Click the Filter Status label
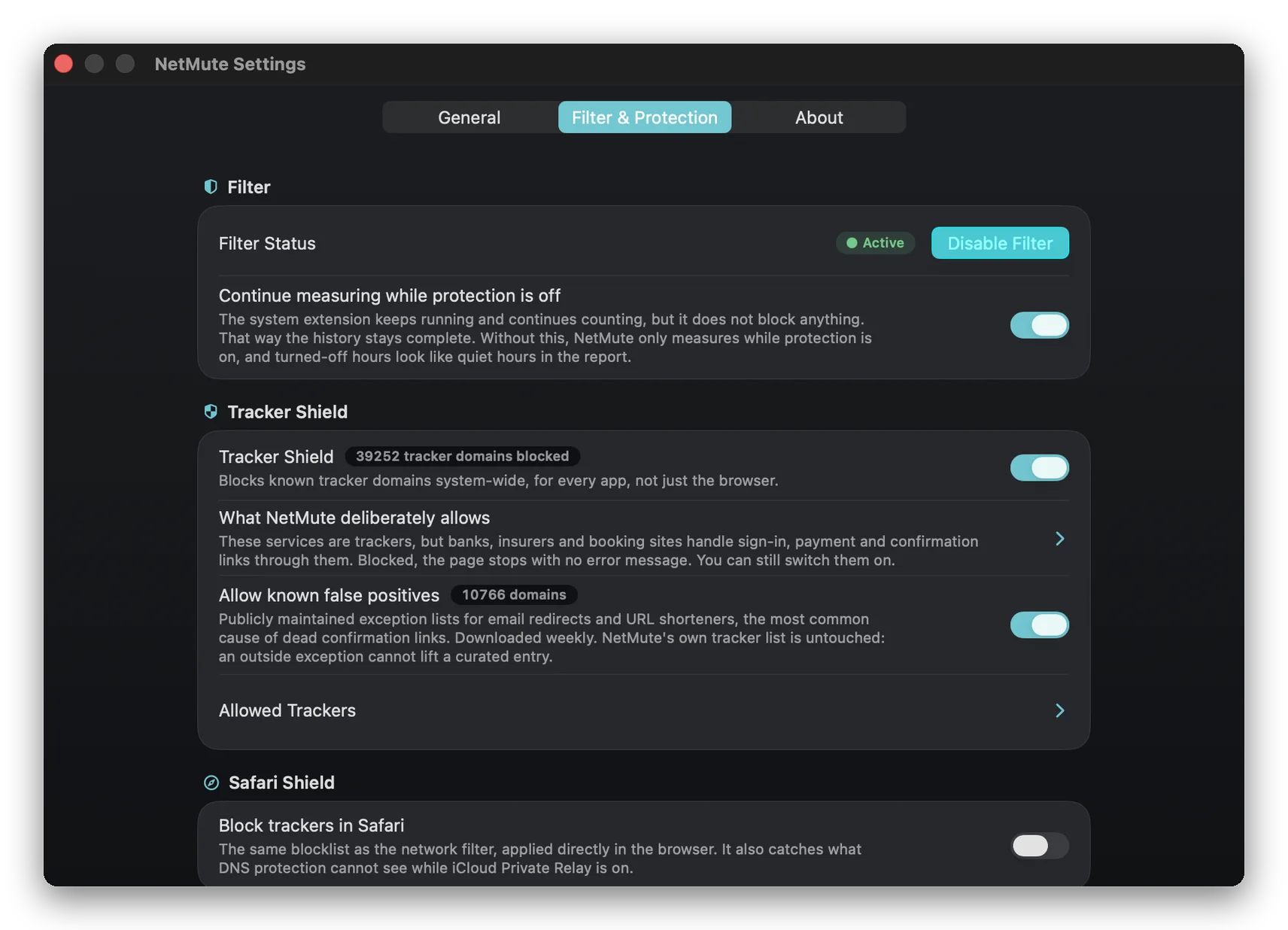1288x930 pixels. (x=267, y=243)
